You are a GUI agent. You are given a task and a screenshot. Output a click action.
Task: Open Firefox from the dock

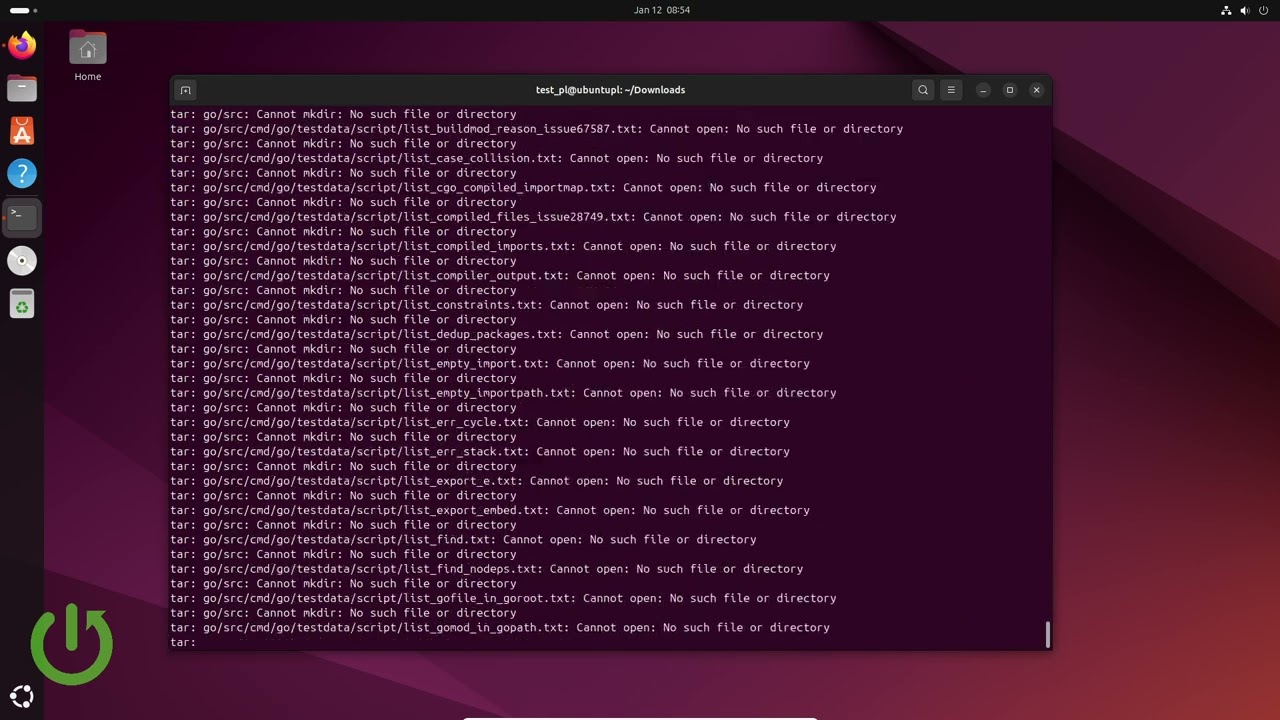22,45
